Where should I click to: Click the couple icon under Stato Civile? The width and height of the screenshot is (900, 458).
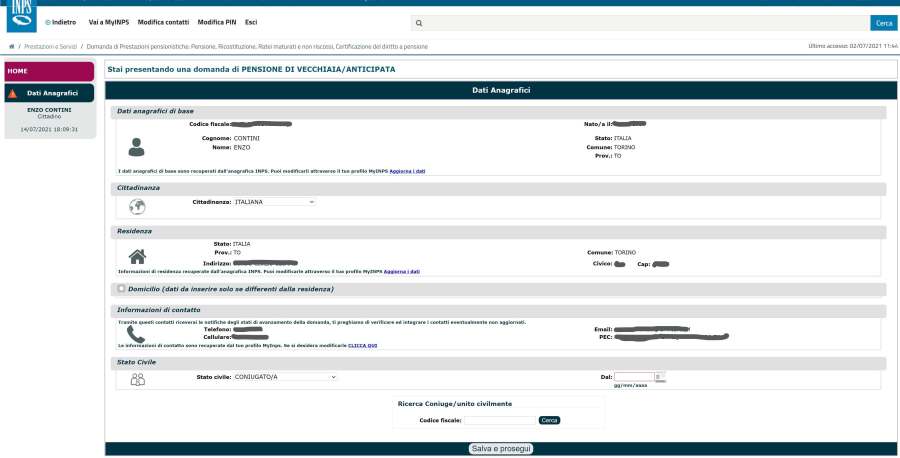pyautogui.click(x=138, y=378)
